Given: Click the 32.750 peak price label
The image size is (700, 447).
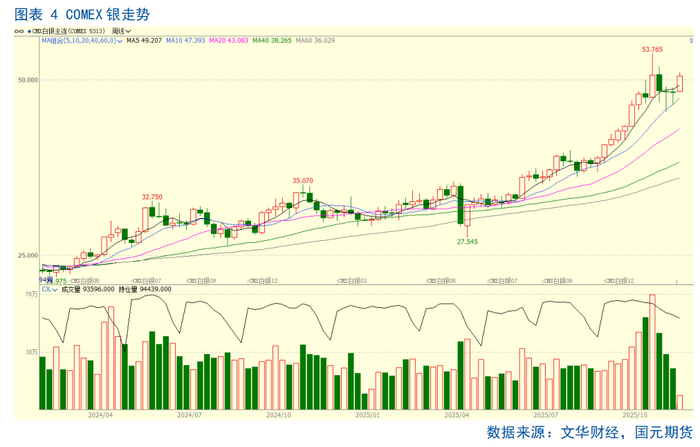Looking at the screenshot, I should [152, 197].
